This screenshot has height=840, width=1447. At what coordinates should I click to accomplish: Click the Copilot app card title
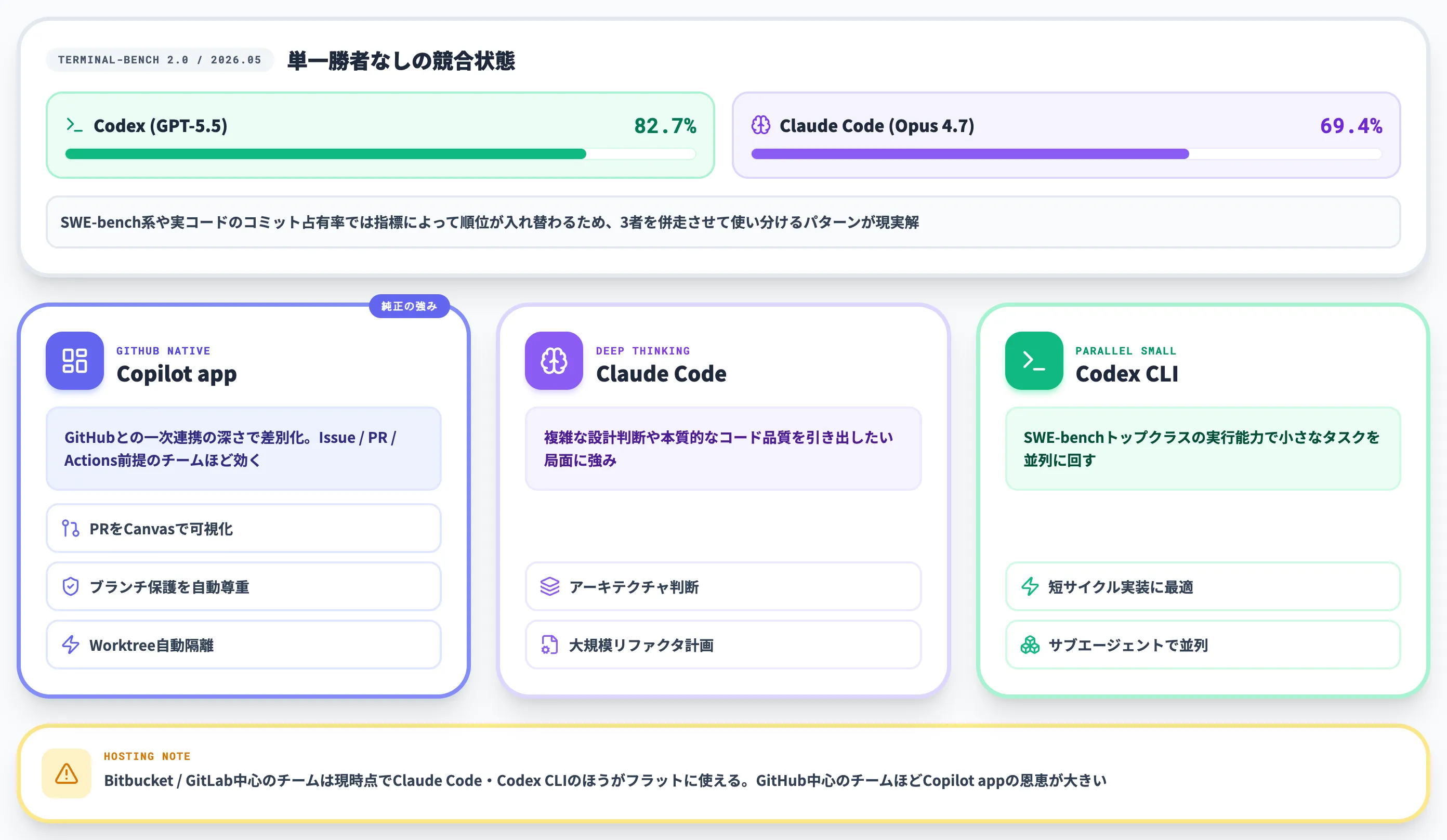(176, 374)
